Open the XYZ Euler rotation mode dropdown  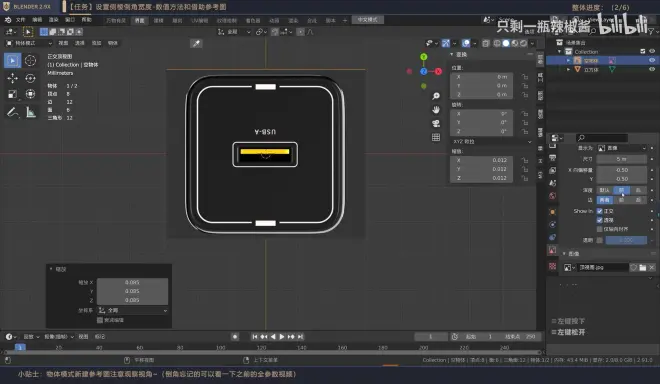[492, 141]
